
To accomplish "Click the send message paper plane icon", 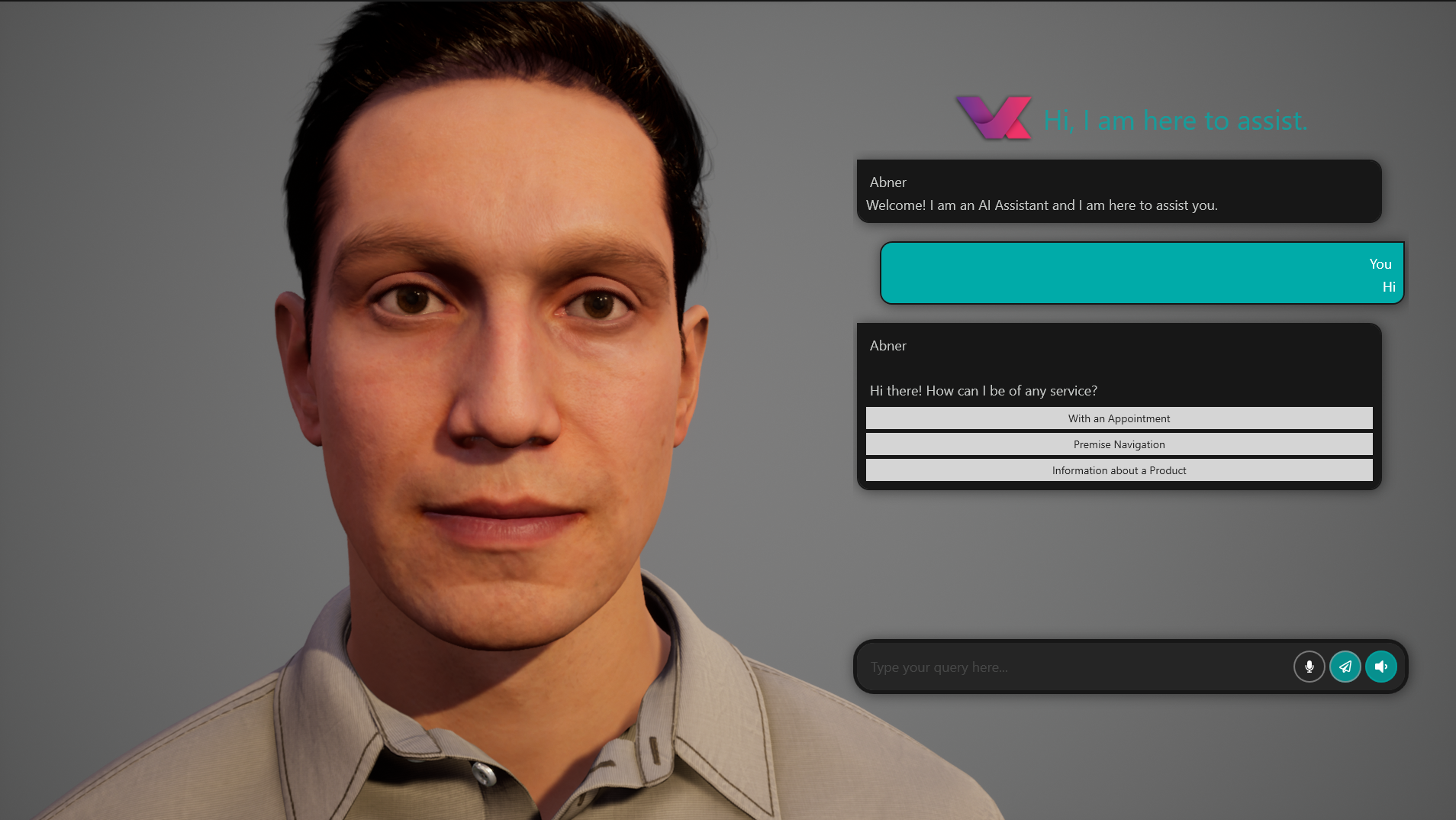I will [1345, 666].
